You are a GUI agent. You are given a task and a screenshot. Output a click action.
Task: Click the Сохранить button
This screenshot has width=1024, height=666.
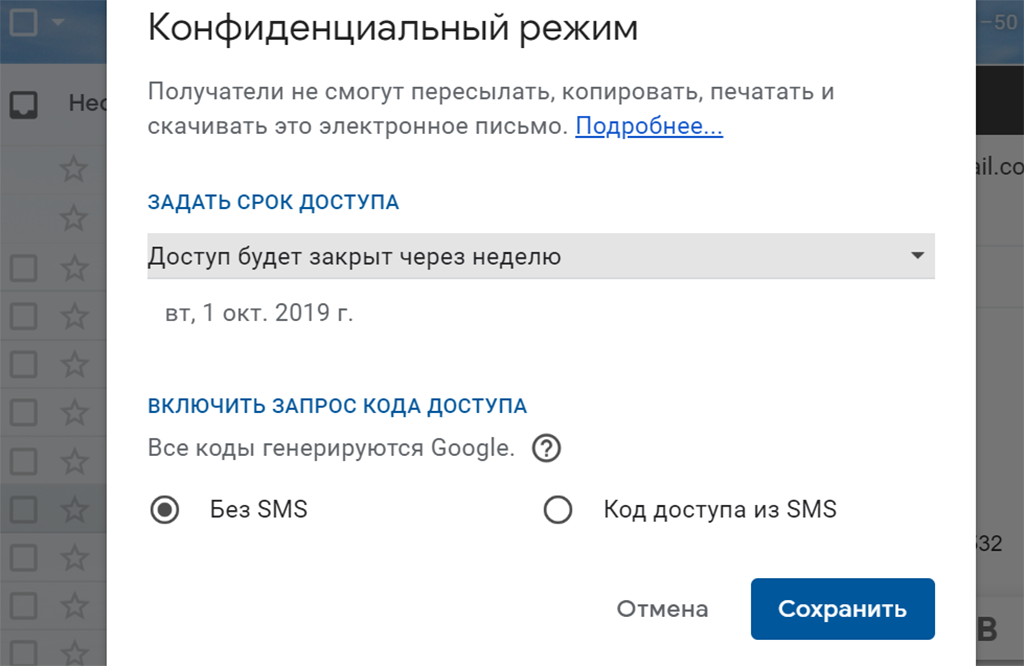842,608
